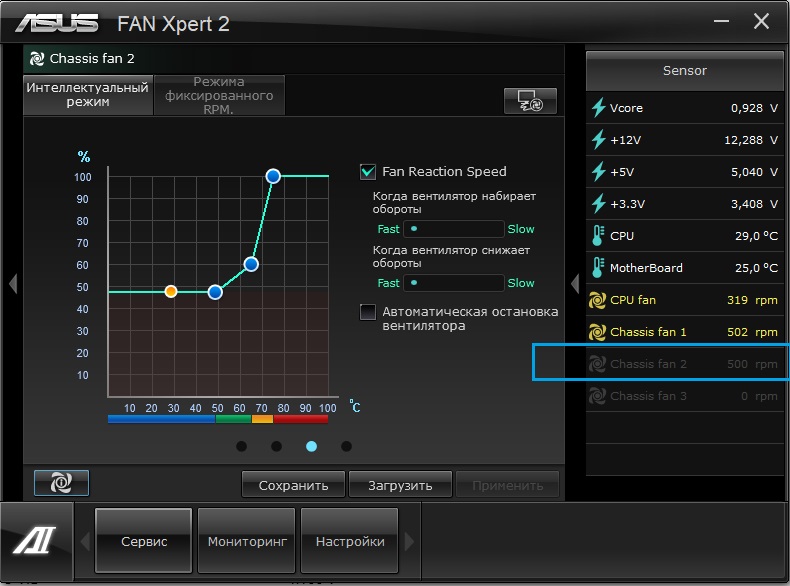Viewport: 790px width, 586px height.
Task: Click the ASUS logo in title bar
Action: coord(56,23)
